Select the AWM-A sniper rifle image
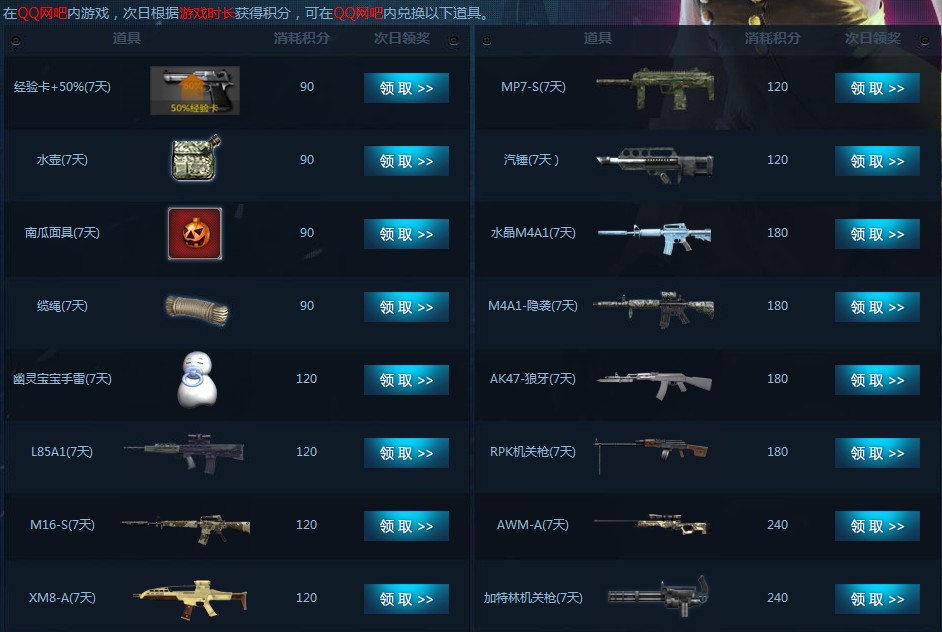942x632 pixels. point(652,524)
